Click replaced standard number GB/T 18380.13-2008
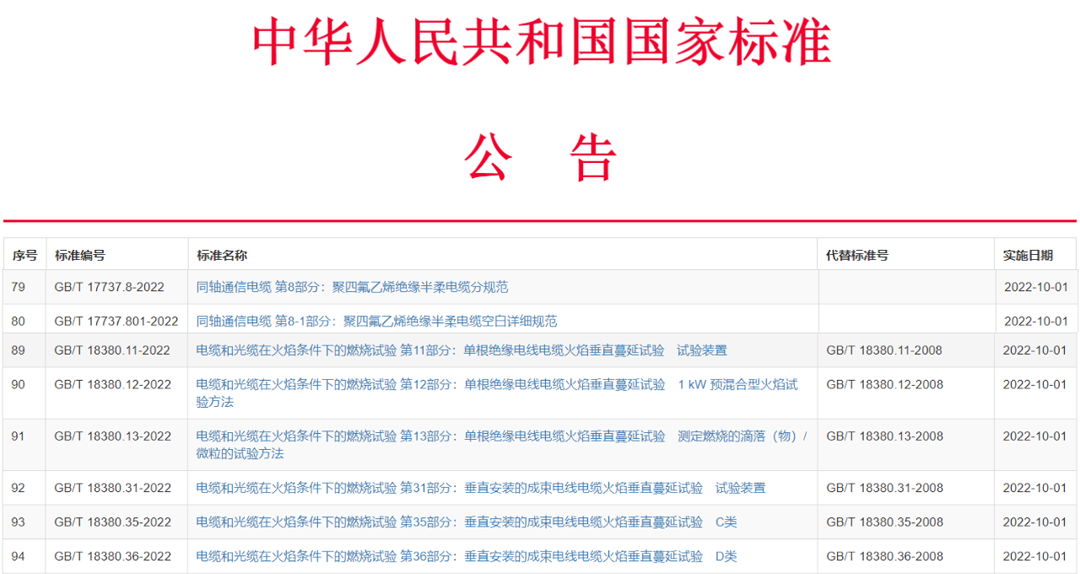The image size is (1080, 574). [884, 436]
